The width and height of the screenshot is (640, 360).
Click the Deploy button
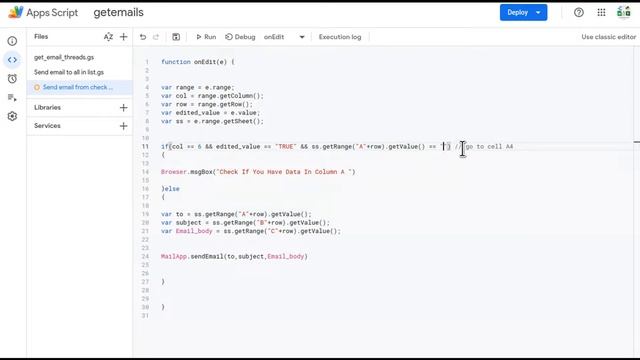(523, 13)
